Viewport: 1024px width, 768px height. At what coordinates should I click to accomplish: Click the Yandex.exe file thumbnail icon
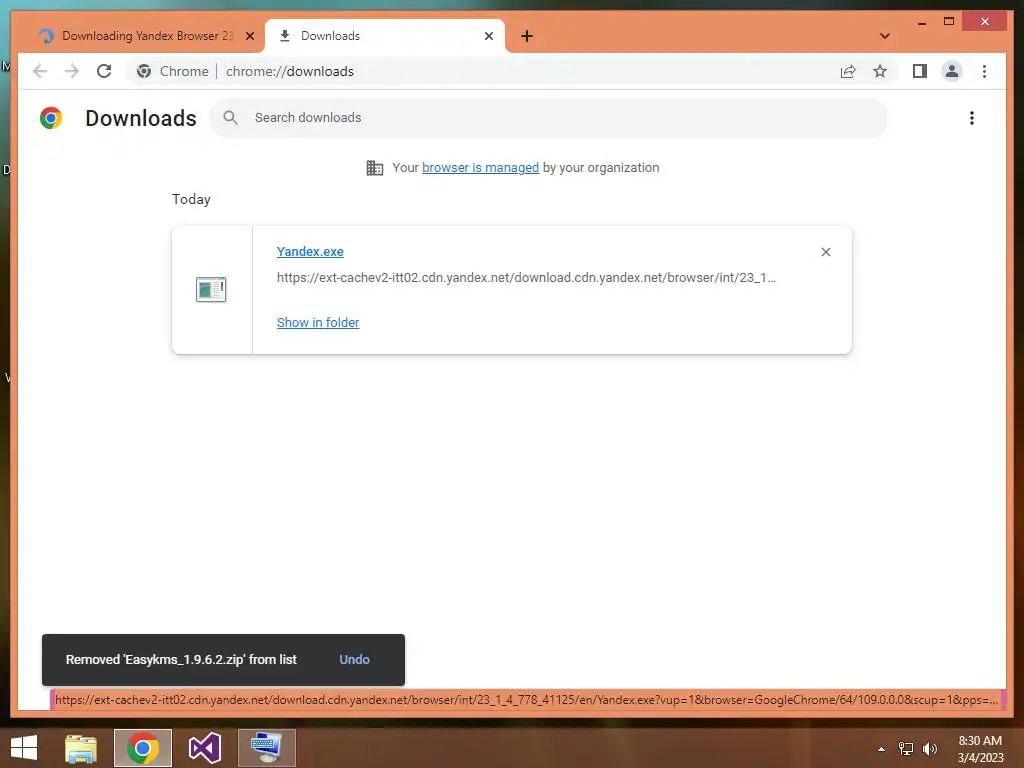pyautogui.click(x=211, y=289)
